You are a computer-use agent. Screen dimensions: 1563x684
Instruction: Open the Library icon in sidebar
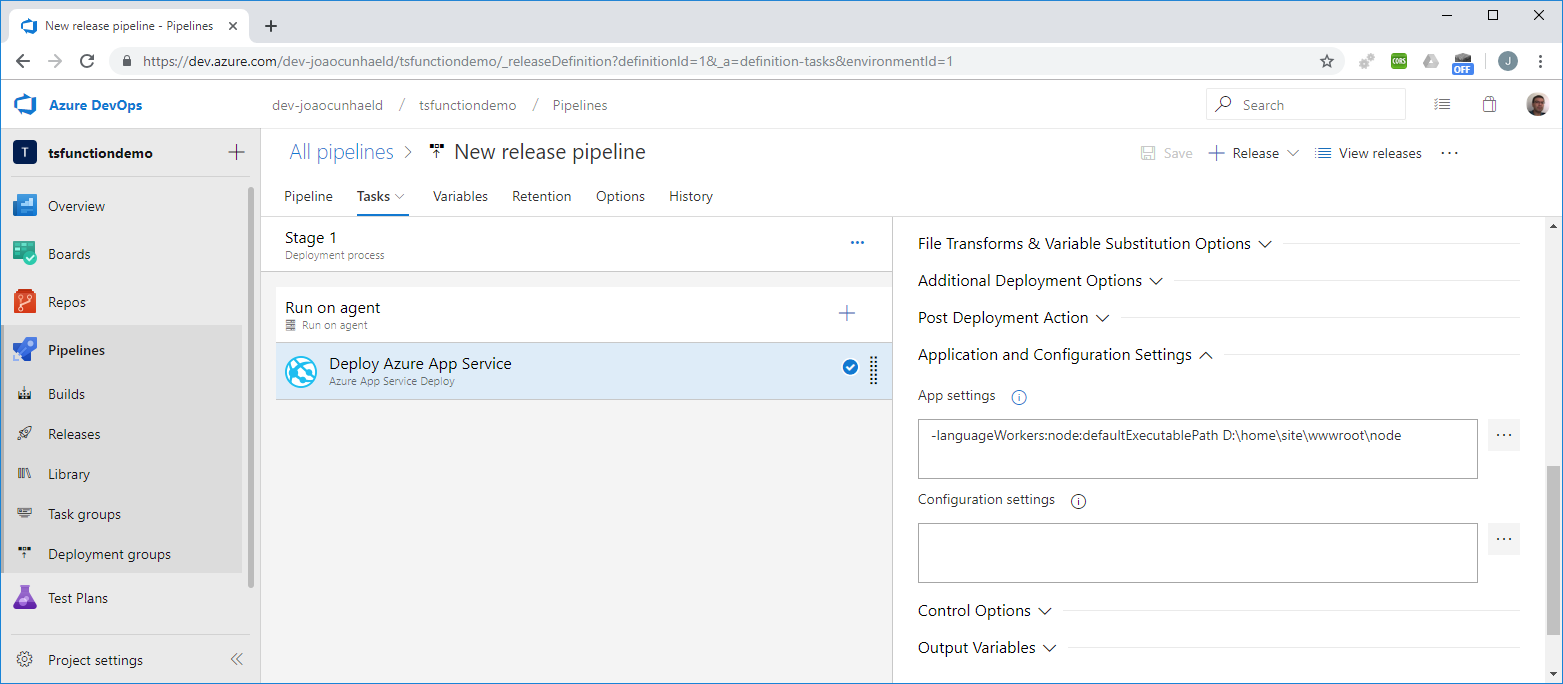(x=25, y=474)
